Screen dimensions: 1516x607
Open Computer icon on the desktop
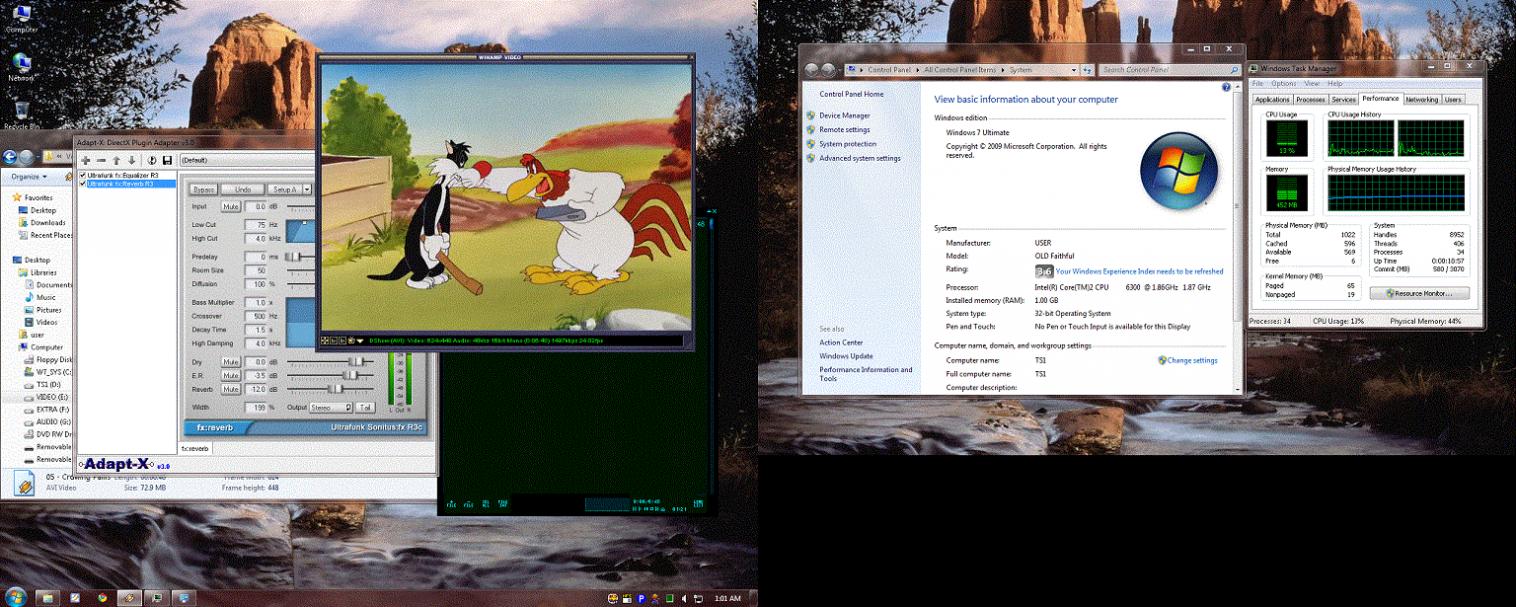pos(21,19)
